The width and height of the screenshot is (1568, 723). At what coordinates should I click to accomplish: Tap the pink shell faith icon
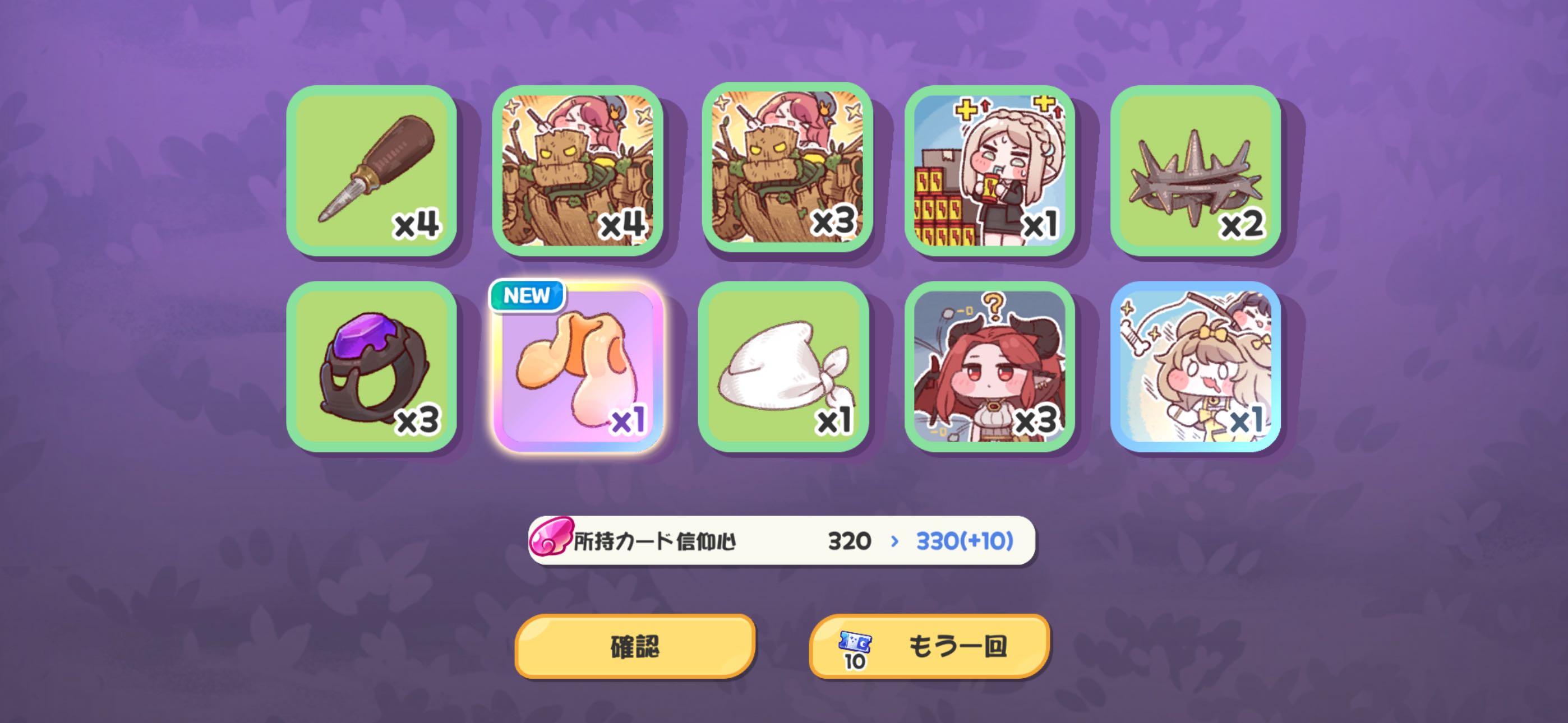pyautogui.click(x=551, y=536)
